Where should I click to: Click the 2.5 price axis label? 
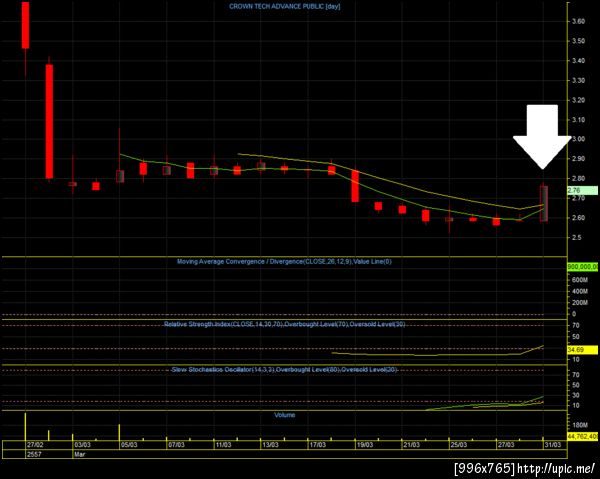pos(576,238)
